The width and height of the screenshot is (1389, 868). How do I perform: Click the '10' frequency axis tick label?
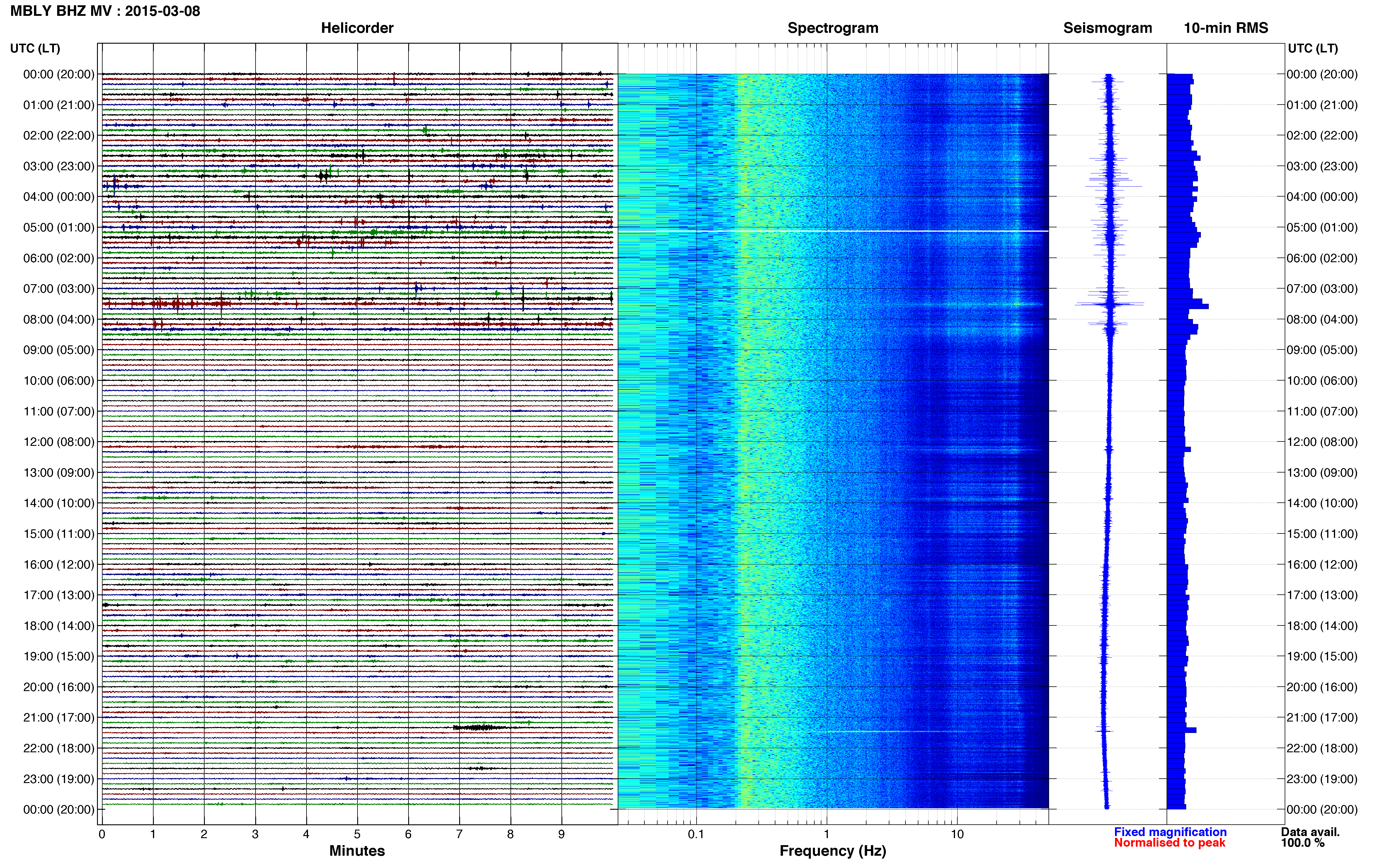click(957, 834)
